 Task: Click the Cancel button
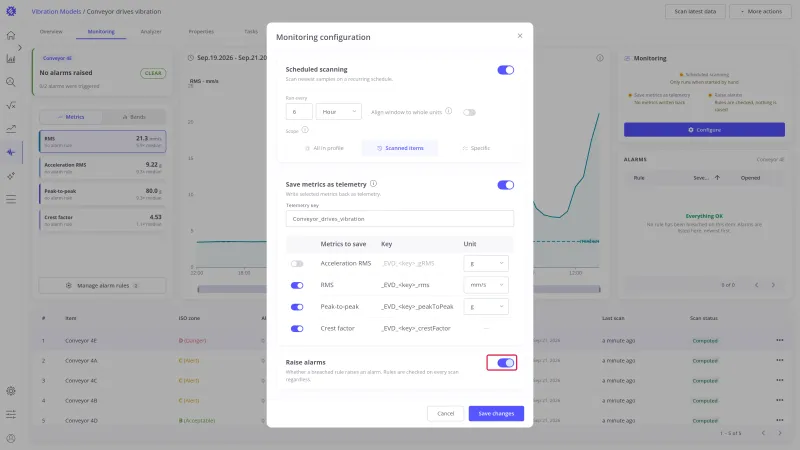tap(445, 413)
